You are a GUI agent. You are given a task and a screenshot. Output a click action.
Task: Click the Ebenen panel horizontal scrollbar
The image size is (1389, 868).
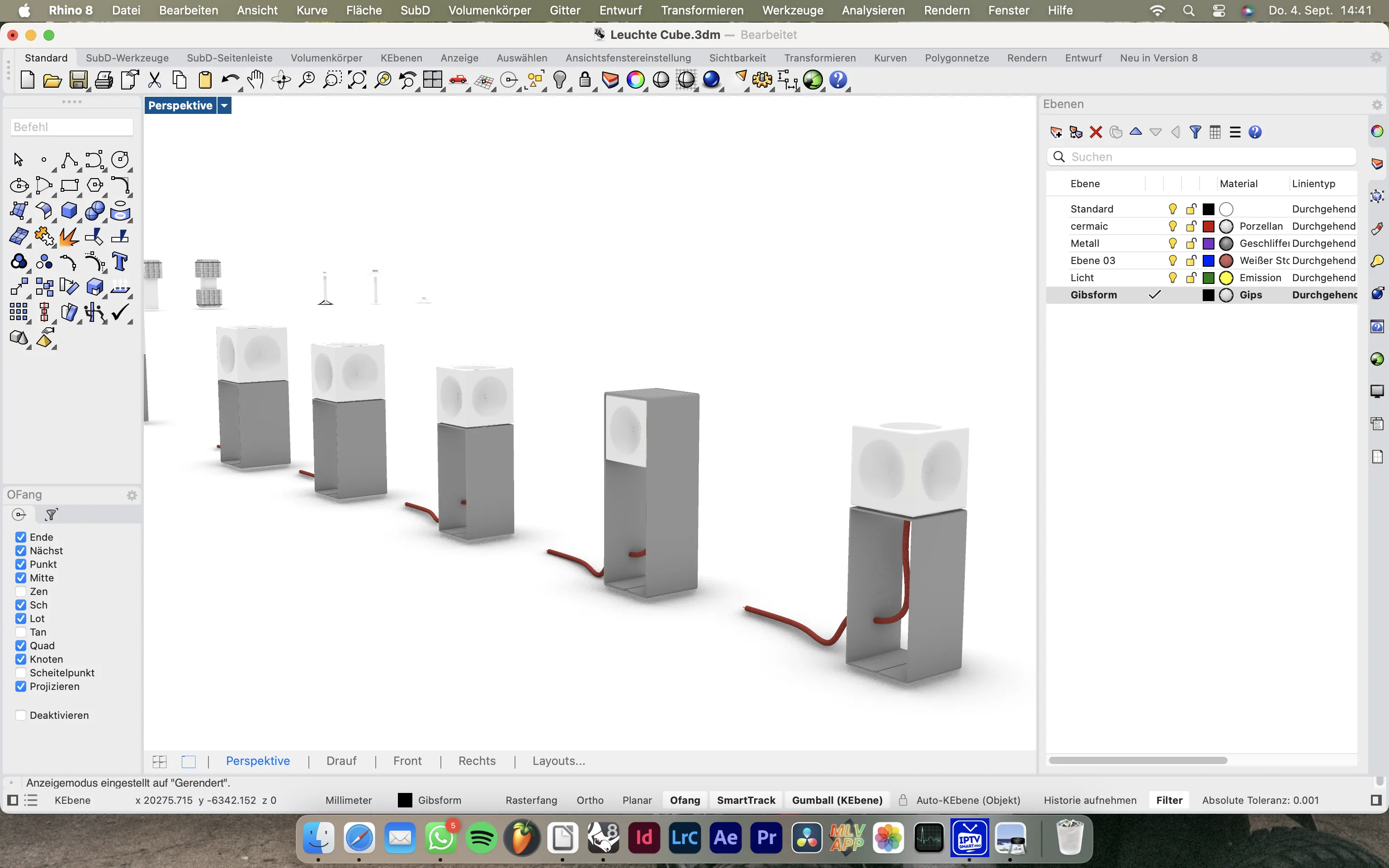(1138, 761)
